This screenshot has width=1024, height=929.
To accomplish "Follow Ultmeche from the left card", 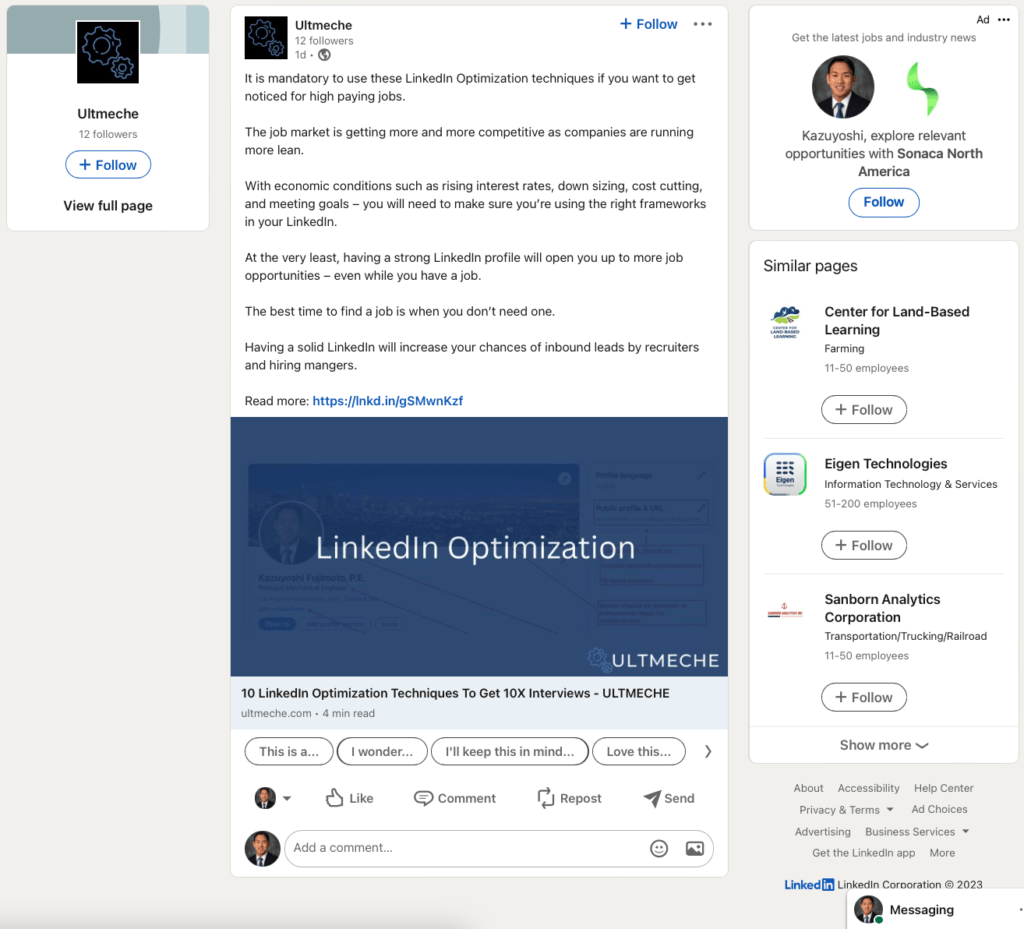I will tap(108, 165).
